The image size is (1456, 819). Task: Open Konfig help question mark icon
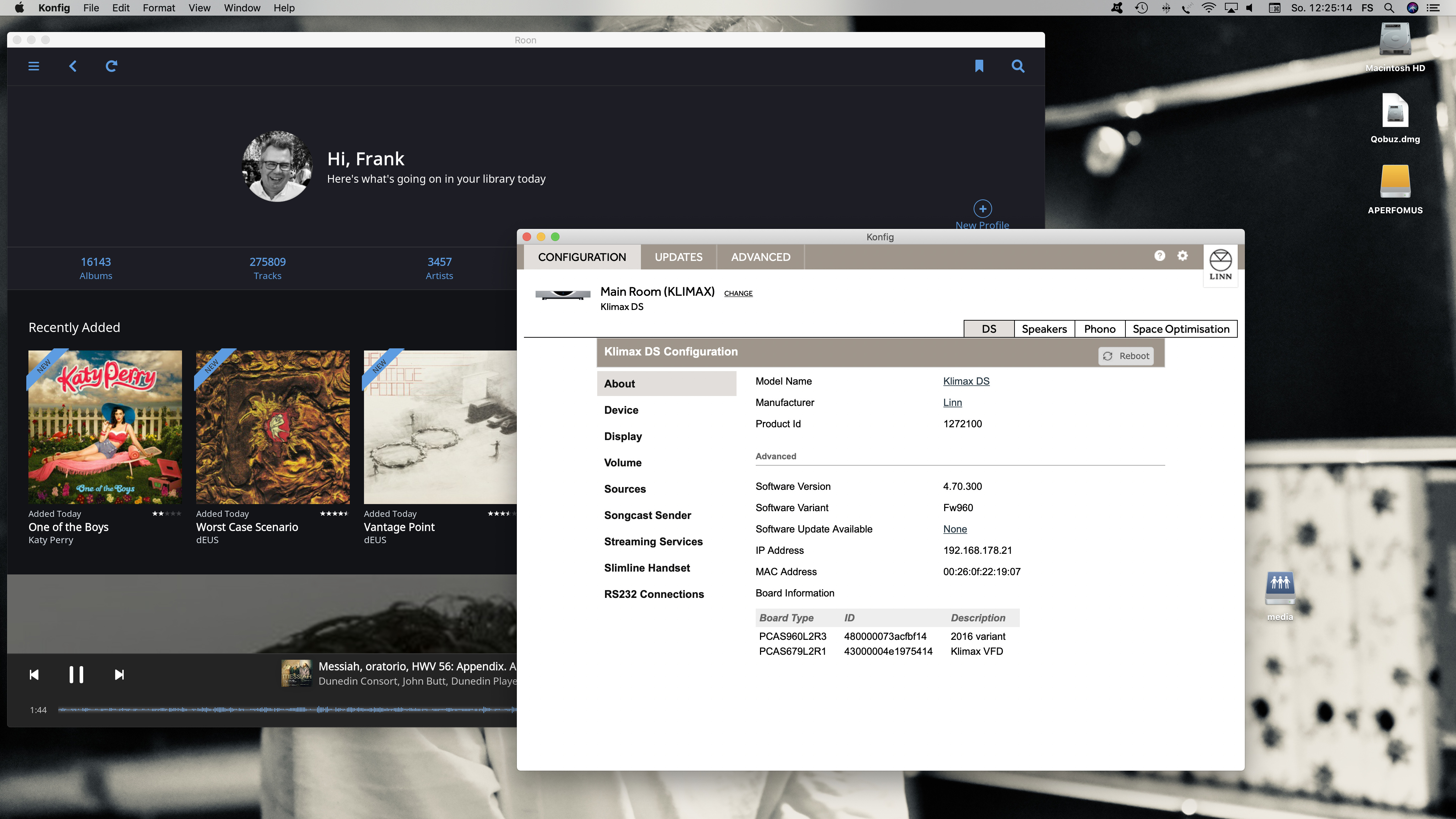tap(1159, 256)
